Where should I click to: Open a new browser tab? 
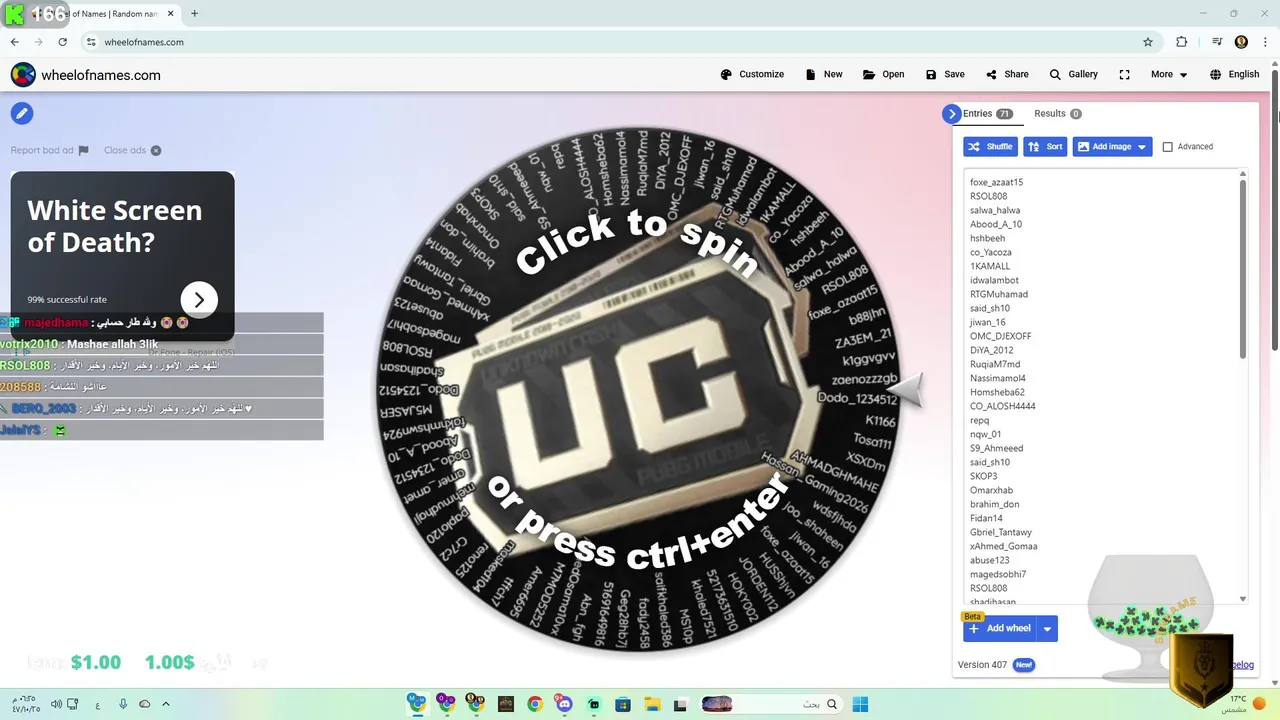tap(194, 14)
